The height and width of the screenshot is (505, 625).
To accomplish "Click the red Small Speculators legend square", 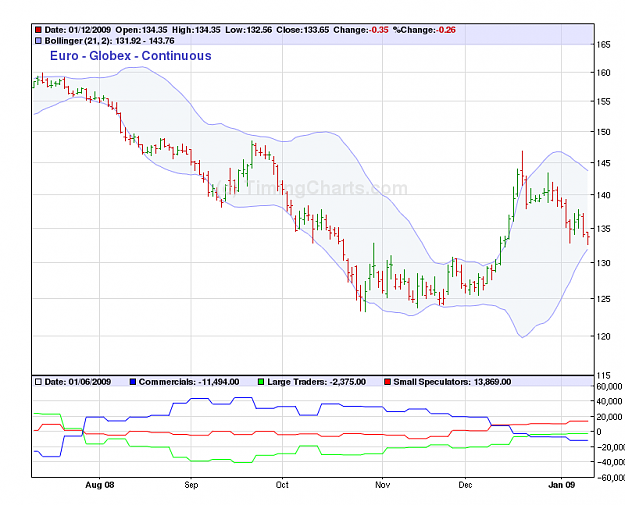I will 387,382.
